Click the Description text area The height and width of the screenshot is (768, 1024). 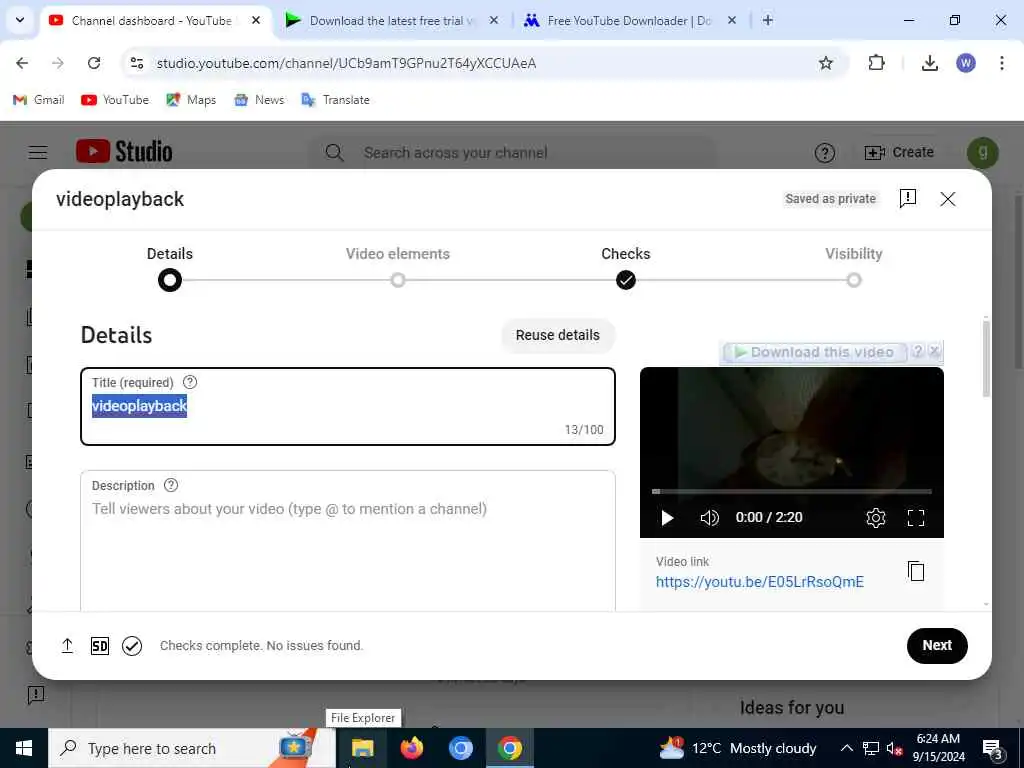(347, 541)
